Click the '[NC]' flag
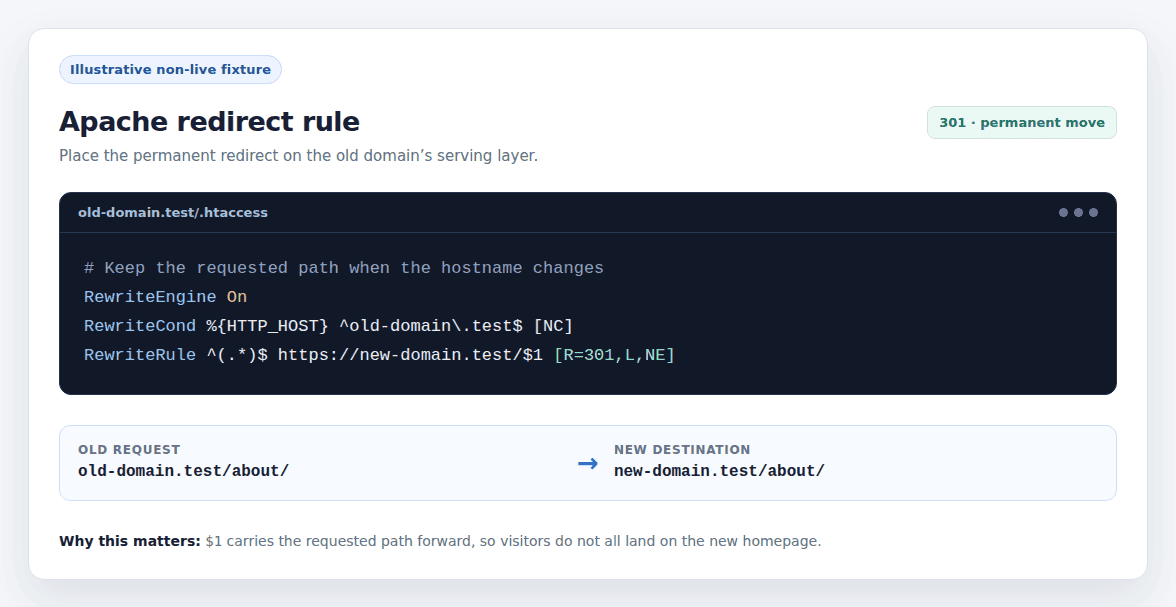The width and height of the screenshot is (1176, 607). pos(554,326)
